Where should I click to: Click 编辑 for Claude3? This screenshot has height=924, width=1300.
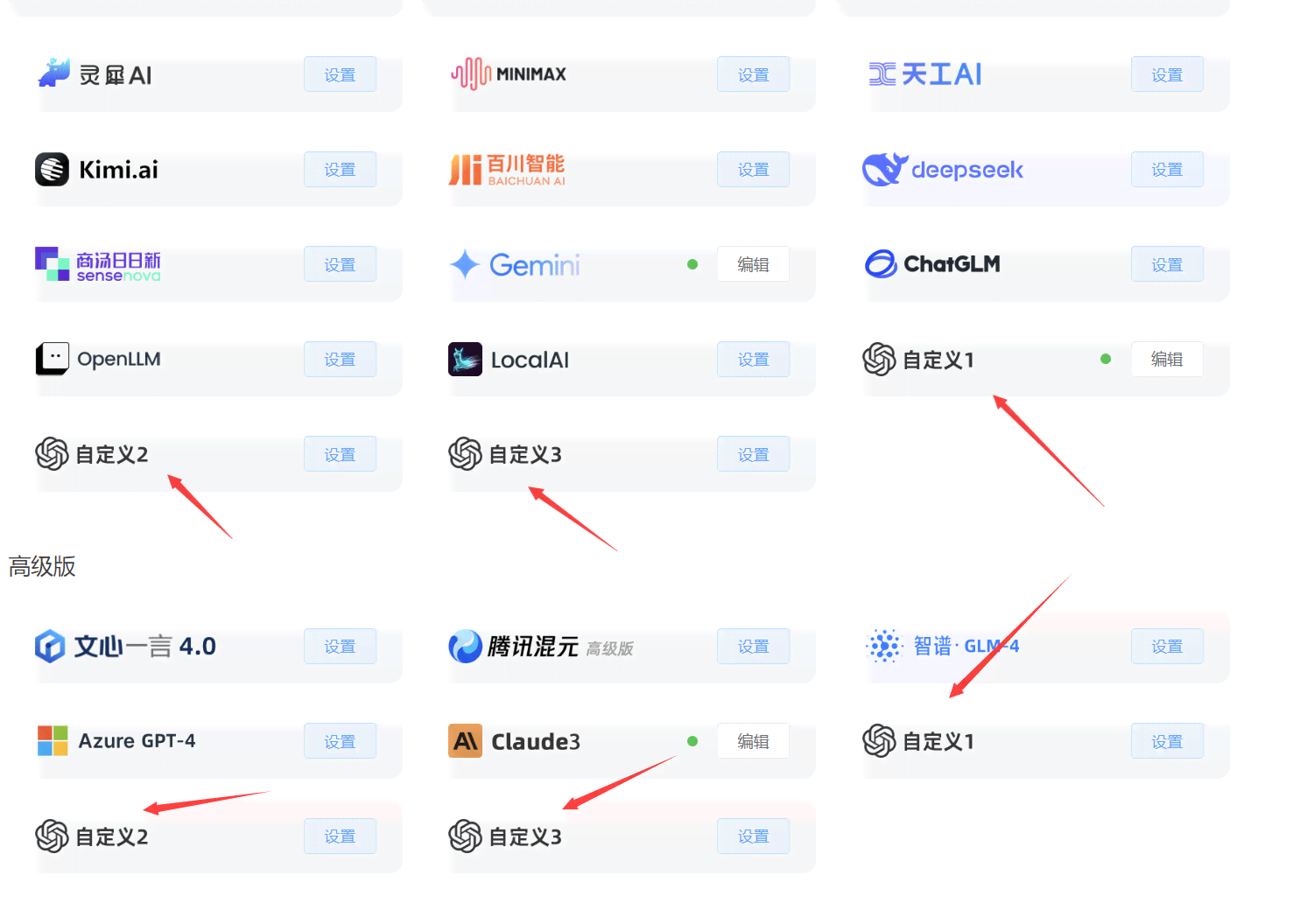753,741
